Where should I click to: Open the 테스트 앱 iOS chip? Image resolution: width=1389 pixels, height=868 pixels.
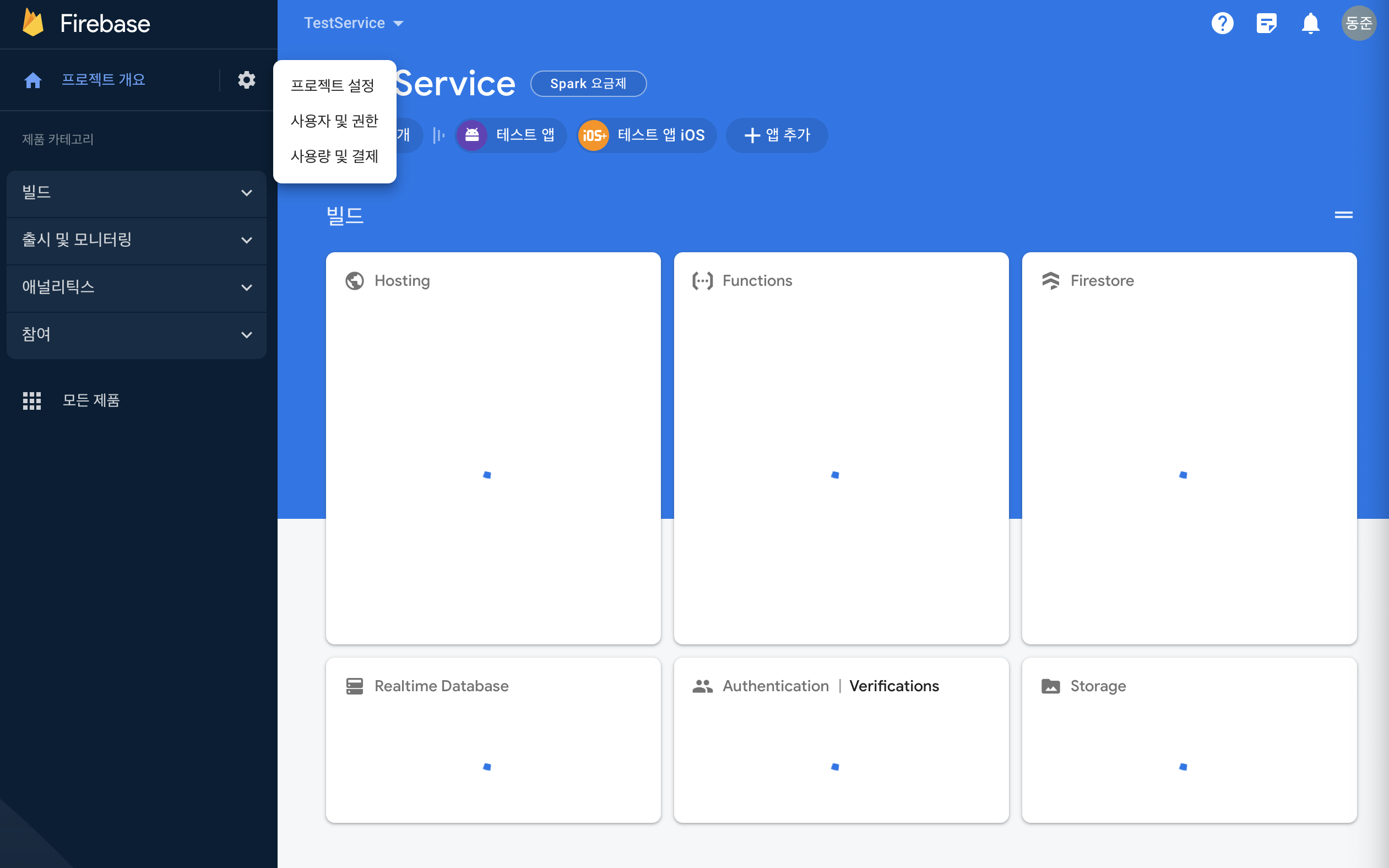[646, 135]
